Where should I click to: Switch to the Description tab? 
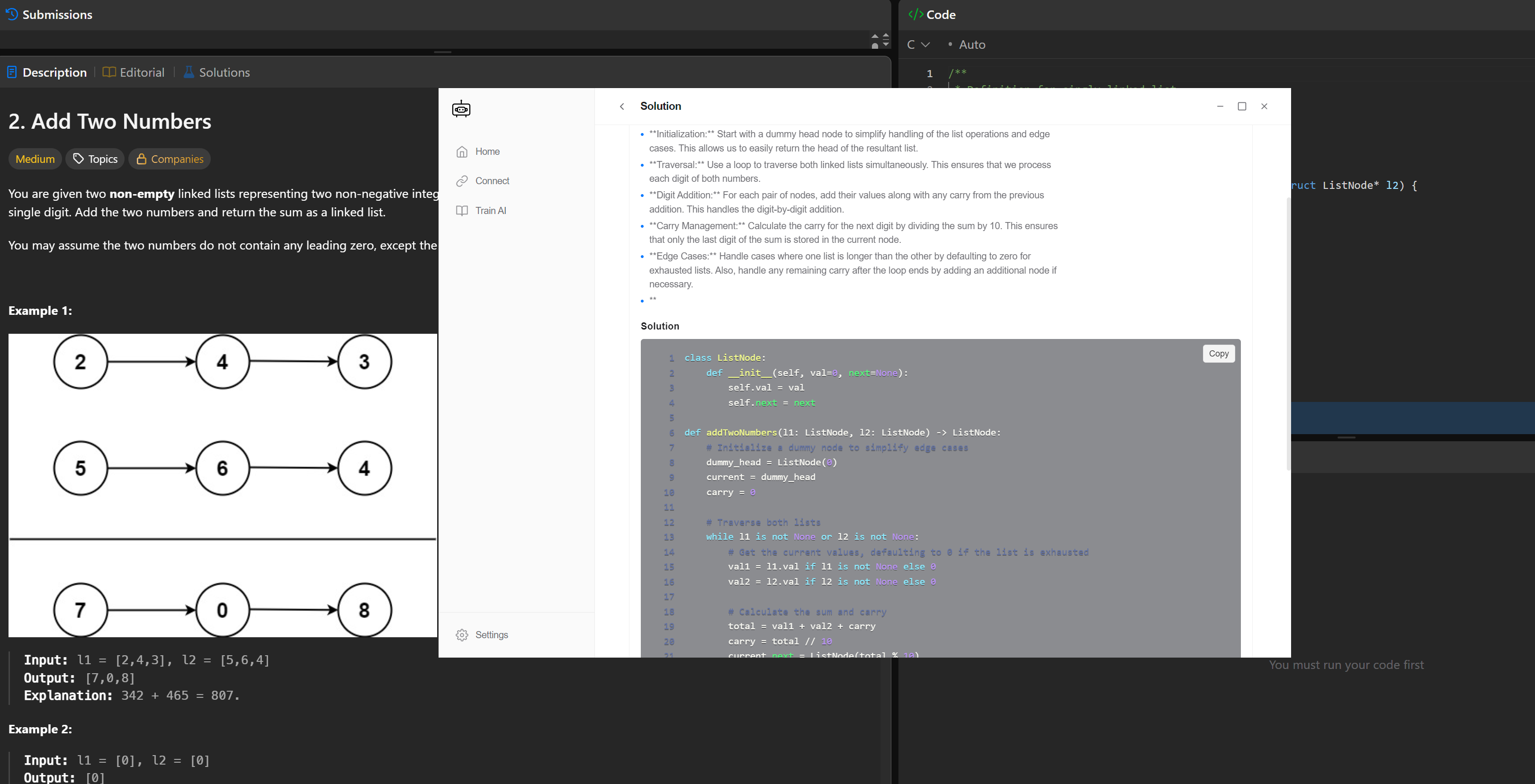[47, 72]
